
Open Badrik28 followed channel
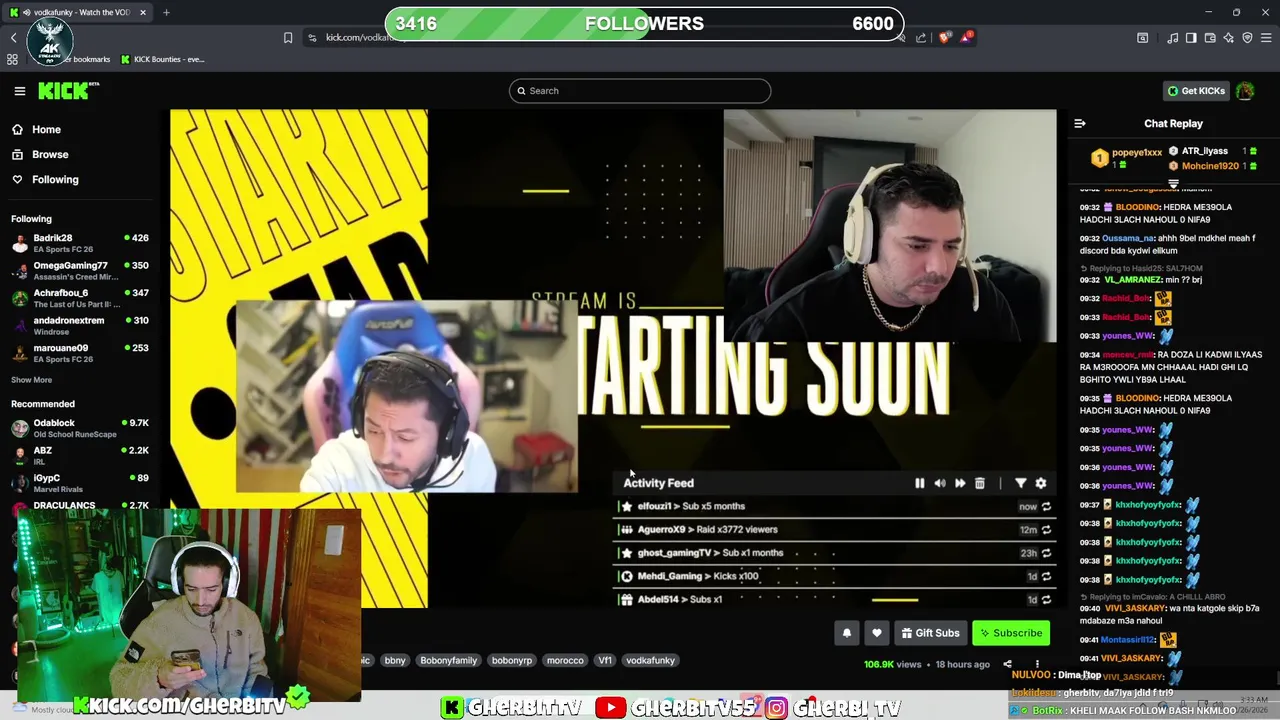coord(80,243)
